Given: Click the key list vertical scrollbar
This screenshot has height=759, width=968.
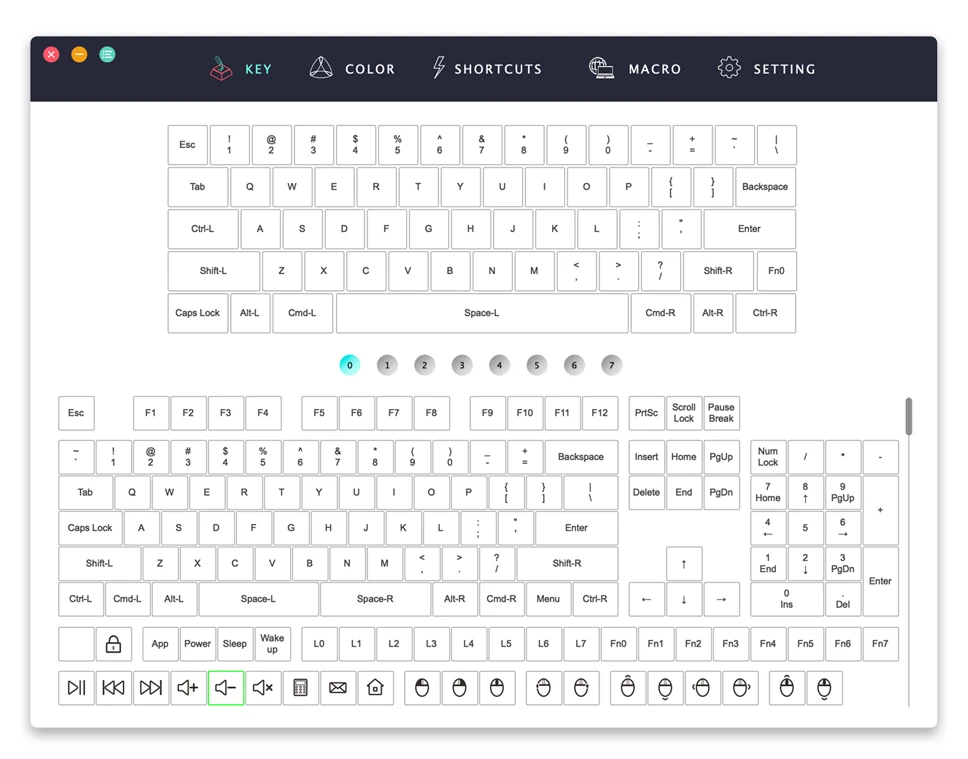Looking at the screenshot, I should click(909, 416).
